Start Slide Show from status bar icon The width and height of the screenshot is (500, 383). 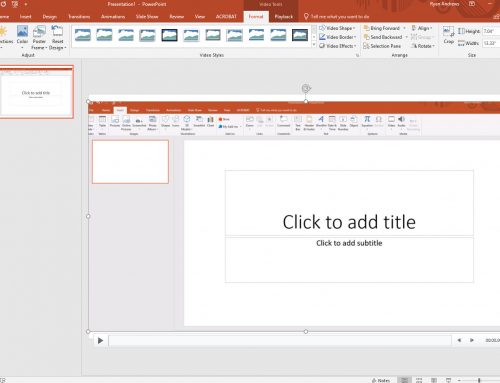448,380
